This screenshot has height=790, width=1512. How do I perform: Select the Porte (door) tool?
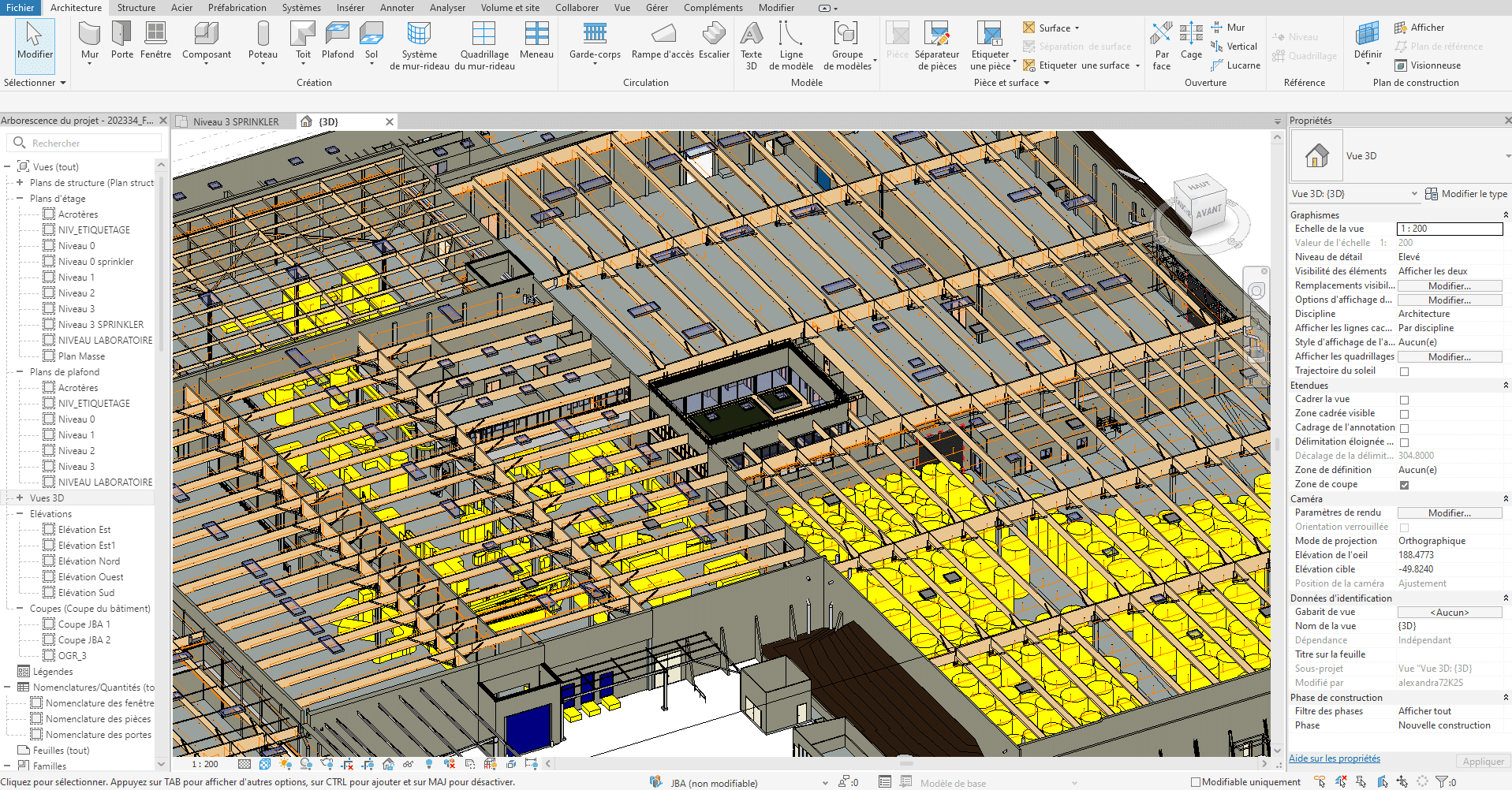(122, 41)
